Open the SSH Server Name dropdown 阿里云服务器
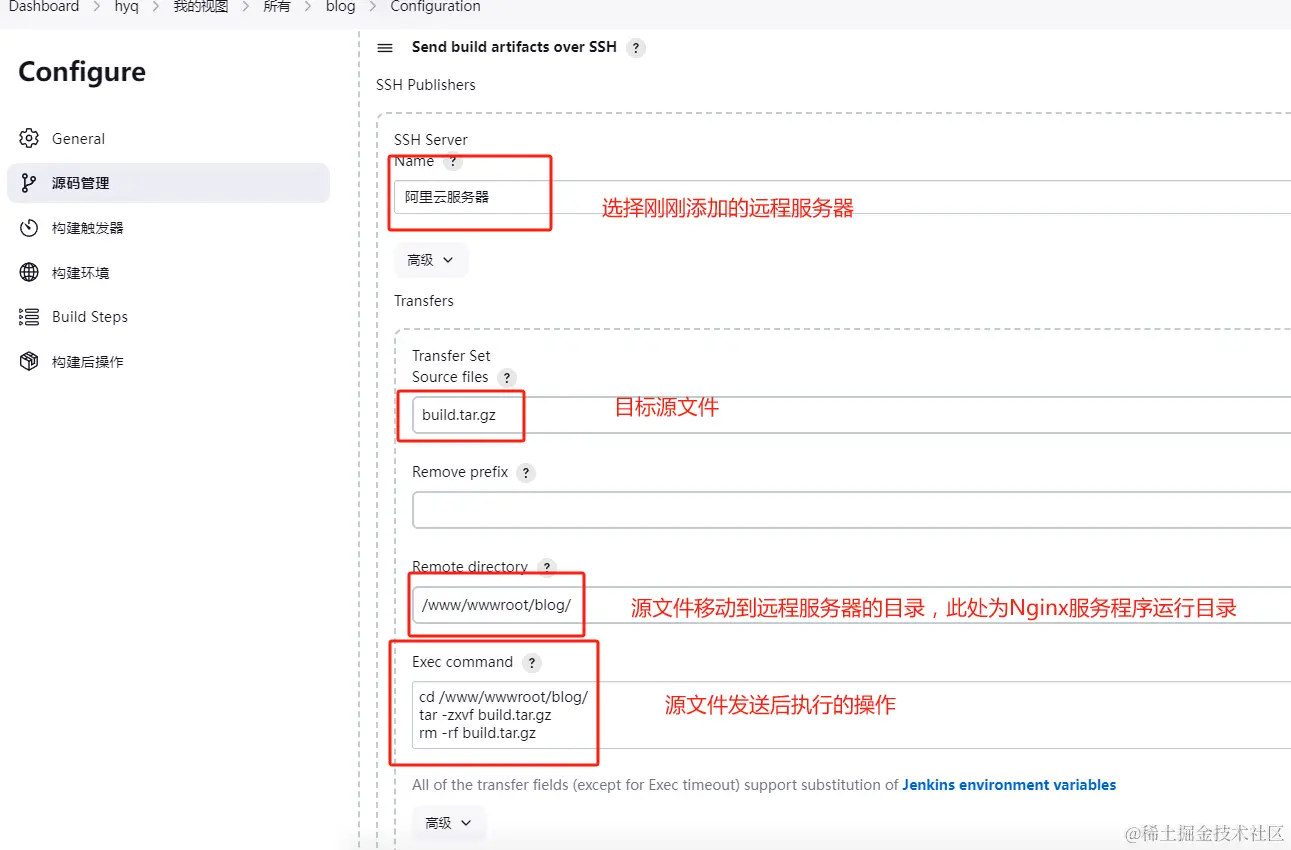Image resolution: width=1291 pixels, height=850 pixels. pos(842,197)
